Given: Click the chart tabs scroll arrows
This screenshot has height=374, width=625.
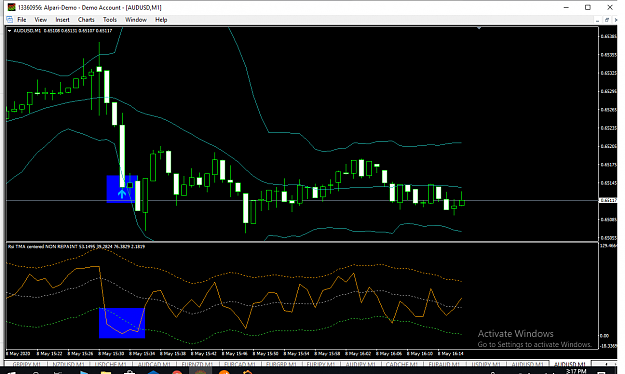Looking at the screenshot, I should coord(611,364).
